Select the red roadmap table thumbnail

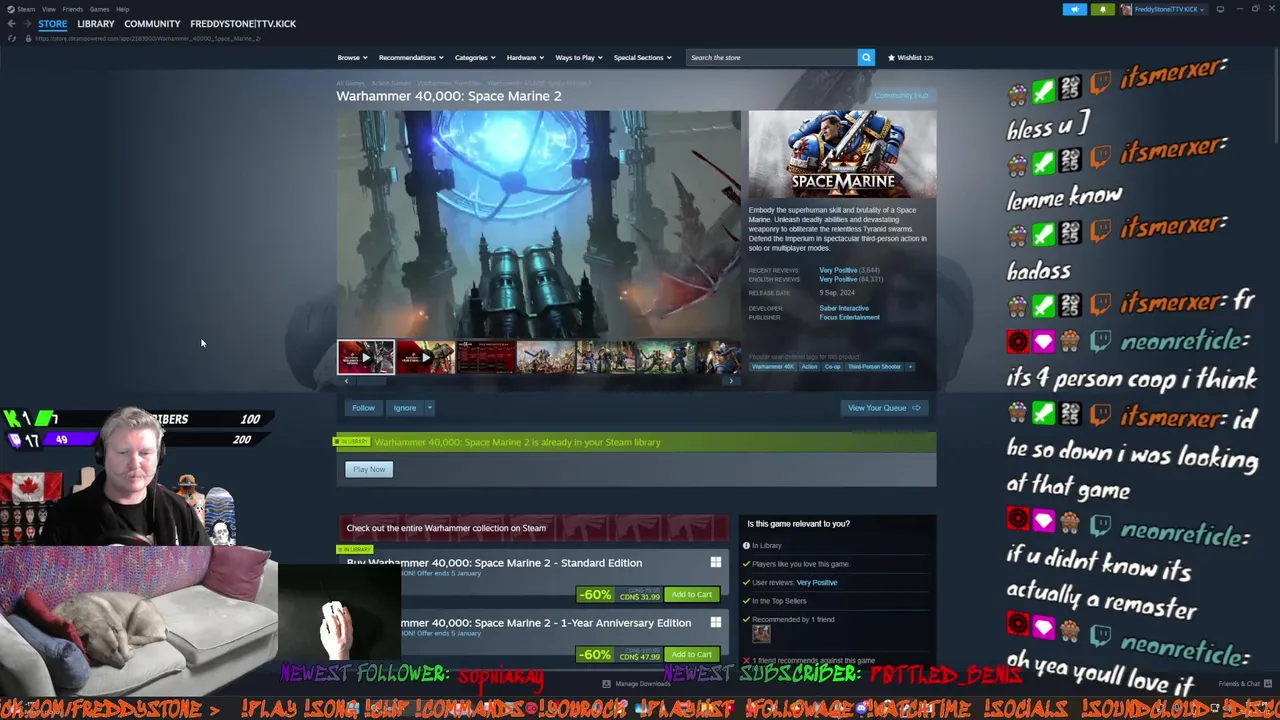[486, 357]
